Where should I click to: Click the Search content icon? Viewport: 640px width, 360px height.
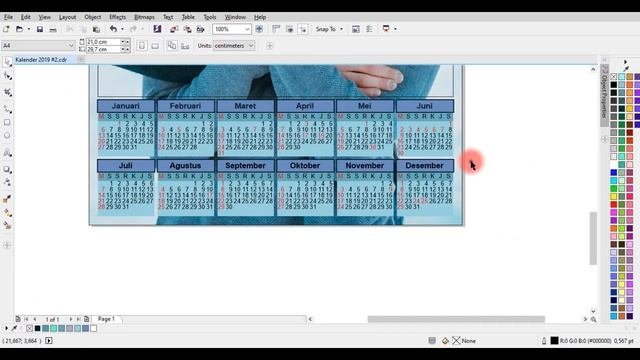click(x=157, y=29)
